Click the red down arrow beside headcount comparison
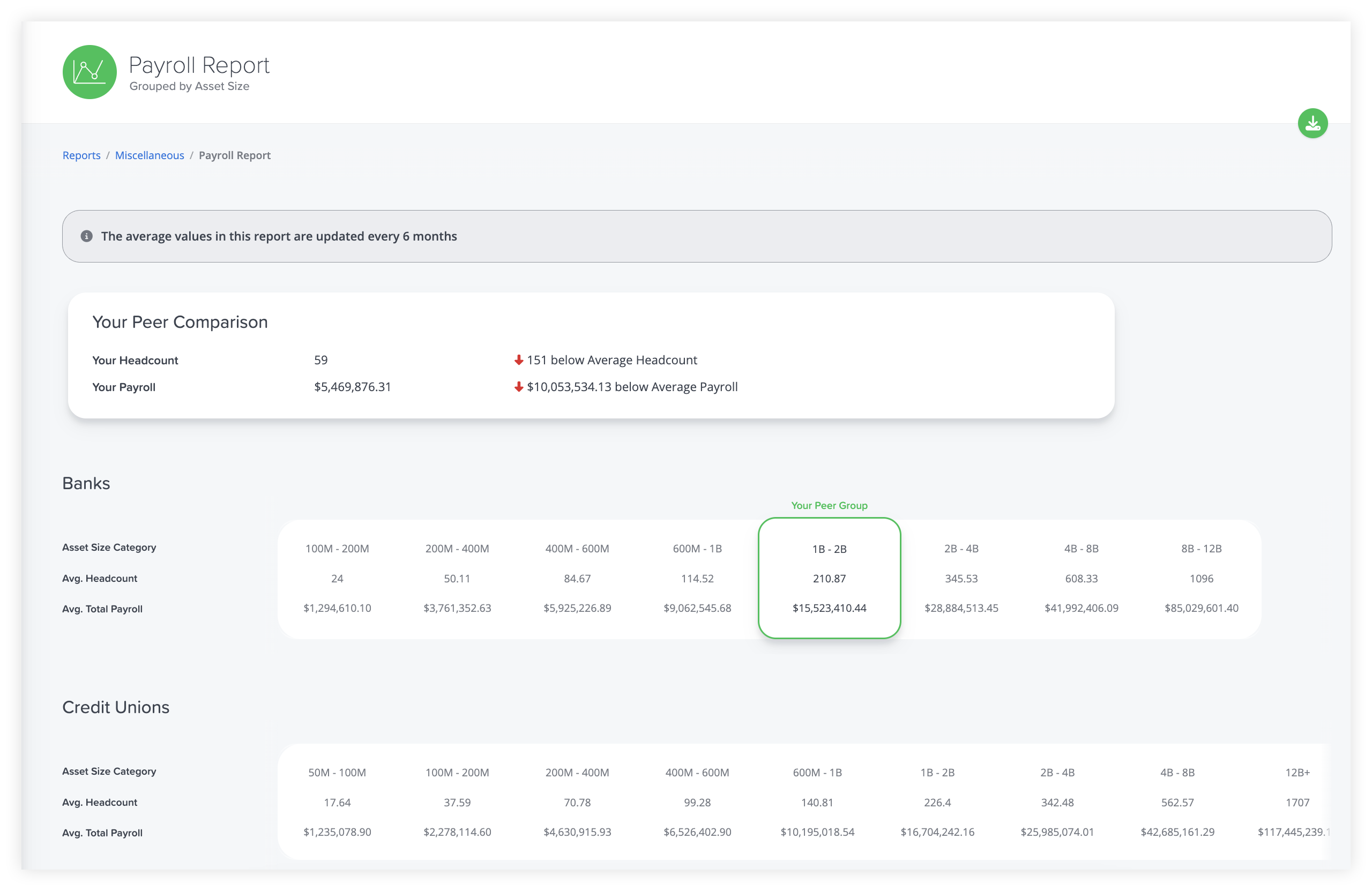The height and width of the screenshot is (891, 1372). tap(518, 360)
